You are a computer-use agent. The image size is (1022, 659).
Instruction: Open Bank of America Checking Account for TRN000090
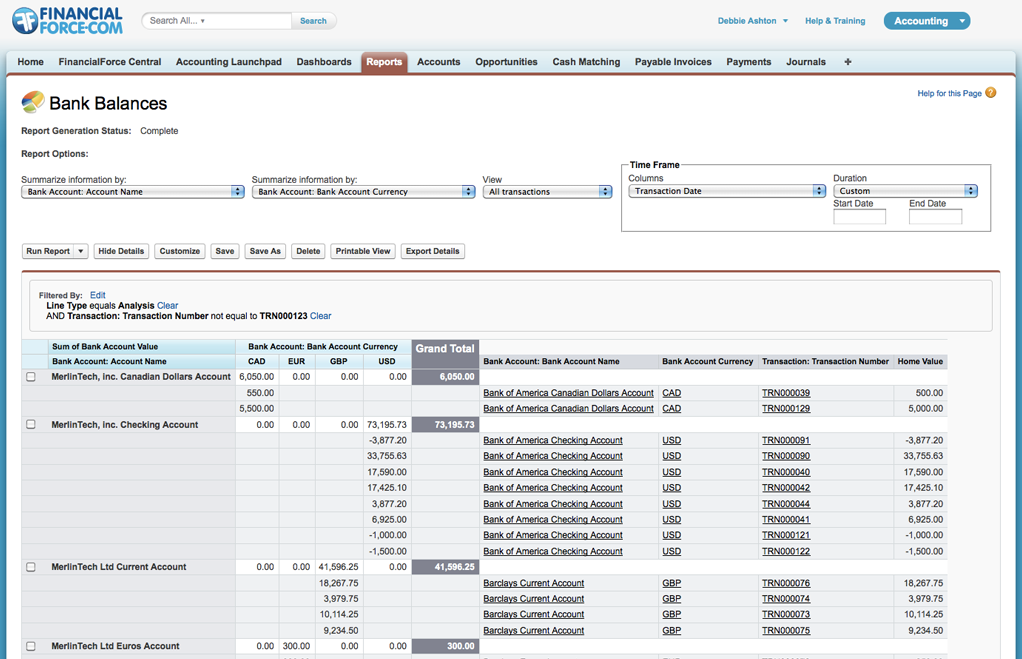[553, 456]
